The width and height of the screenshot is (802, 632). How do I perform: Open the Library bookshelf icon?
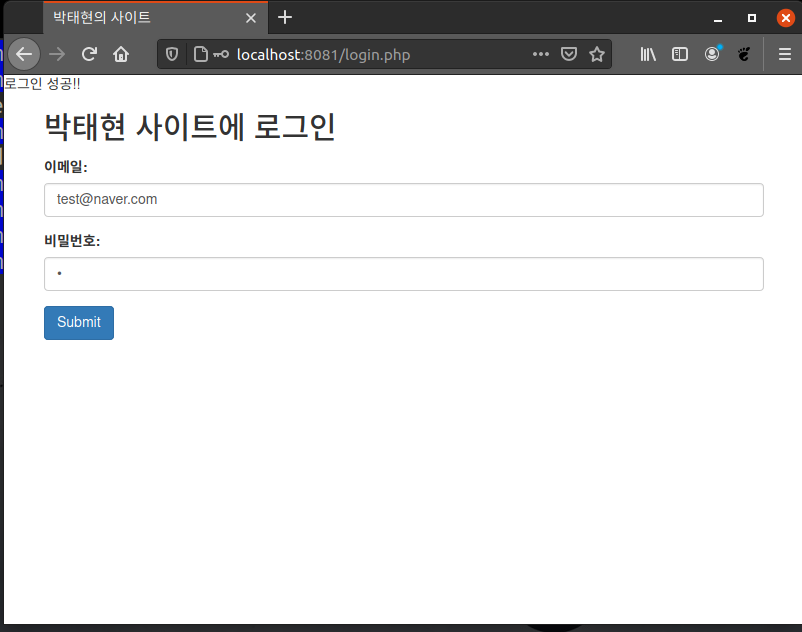tap(648, 54)
